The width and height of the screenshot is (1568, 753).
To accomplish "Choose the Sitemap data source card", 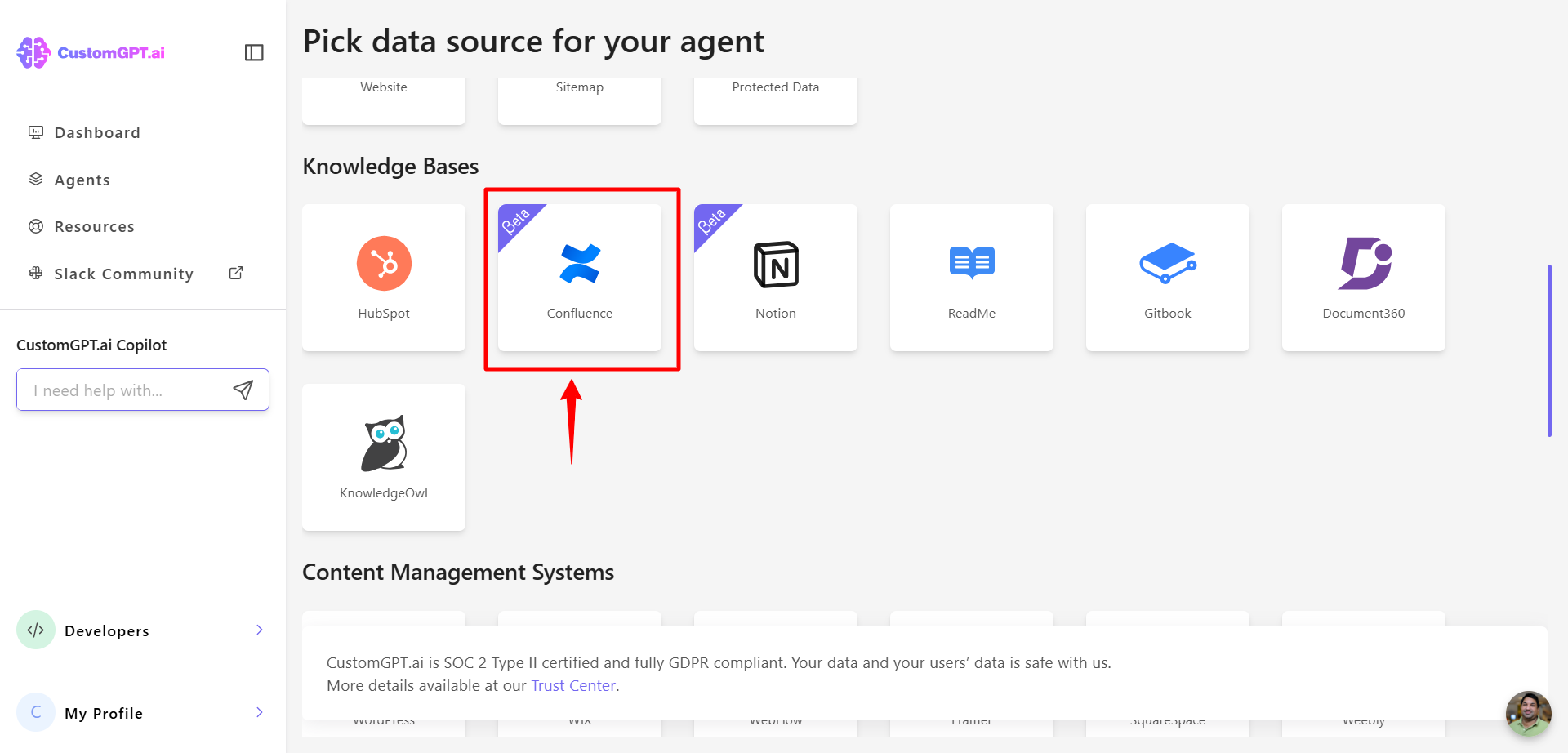I will [580, 100].
